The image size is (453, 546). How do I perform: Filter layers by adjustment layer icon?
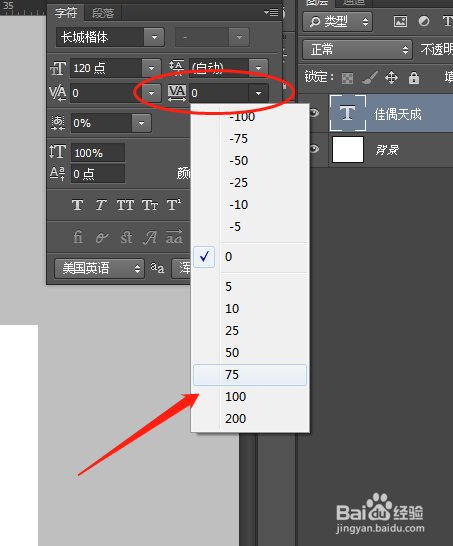tap(424, 22)
